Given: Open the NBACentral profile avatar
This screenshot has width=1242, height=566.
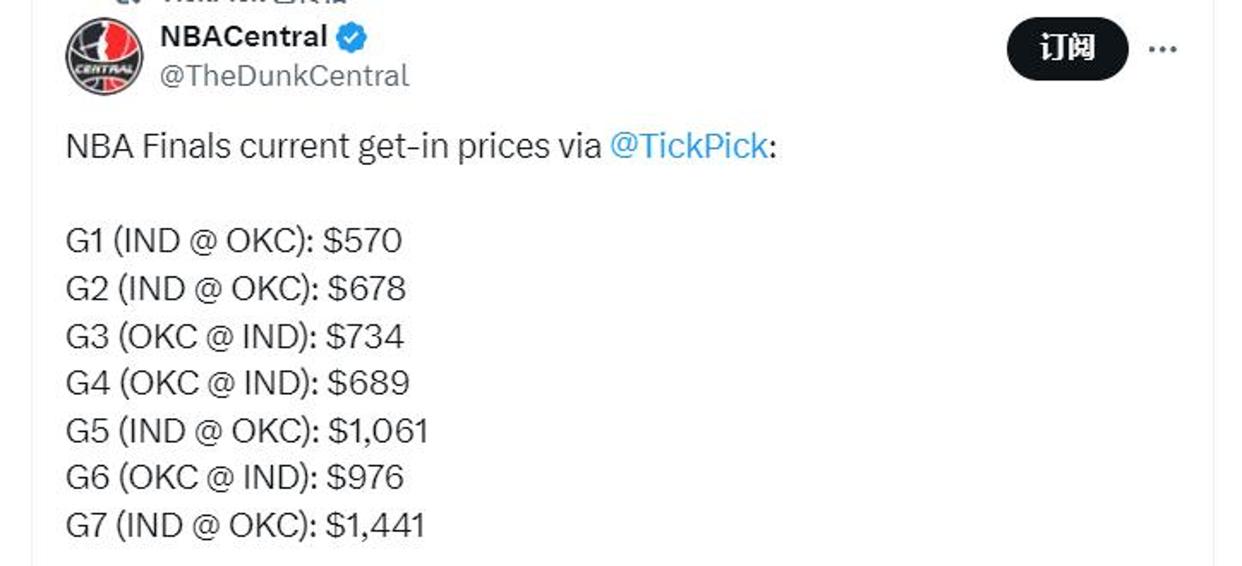Looking at the screenshot, I should pyautogui.click(x=104, y=56).
